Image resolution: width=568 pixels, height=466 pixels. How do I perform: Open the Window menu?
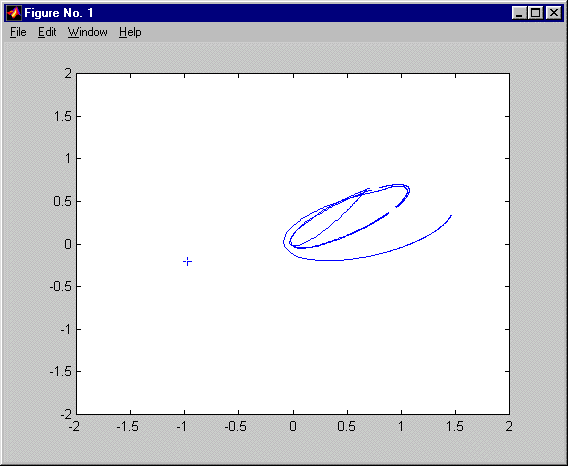(x=88, y=32)
